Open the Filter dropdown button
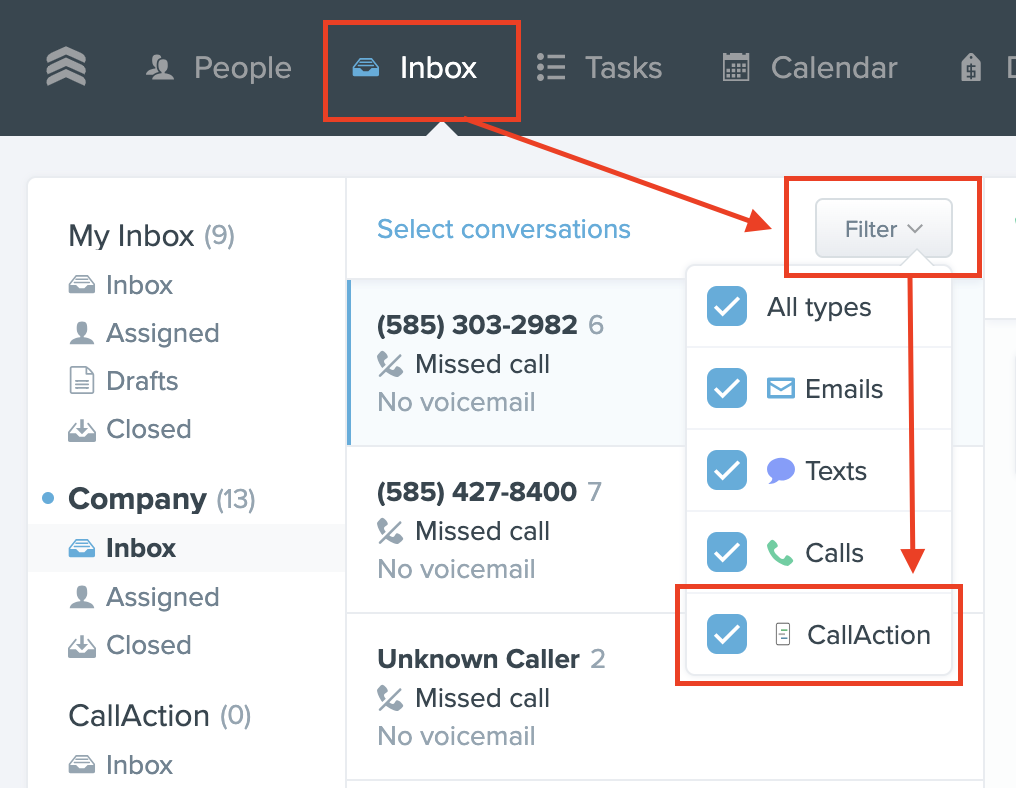The height and width of the screenshot is (788, 1016). point(883,229)
